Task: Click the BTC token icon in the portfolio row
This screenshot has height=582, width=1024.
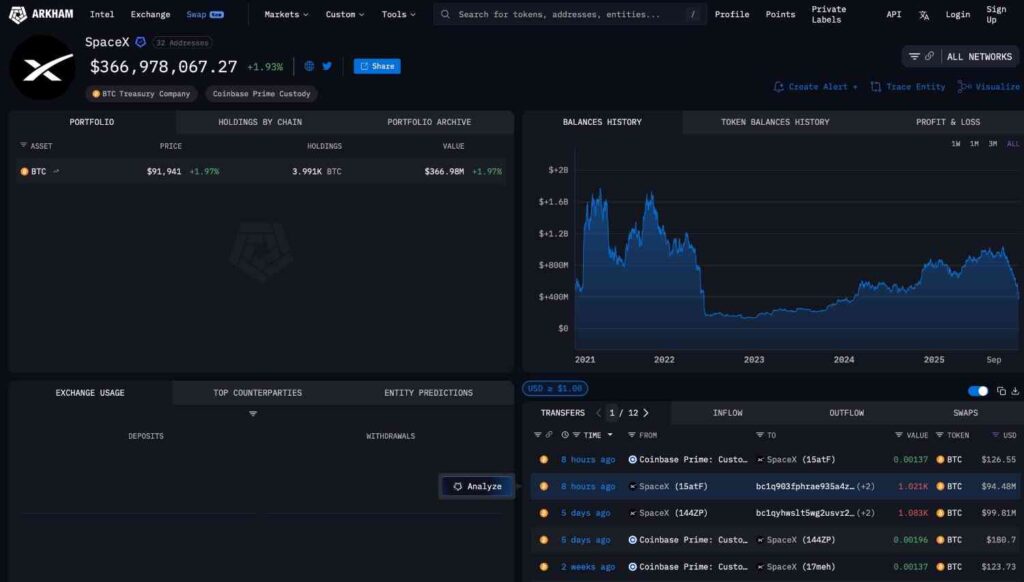Action: tap(24, 171)
